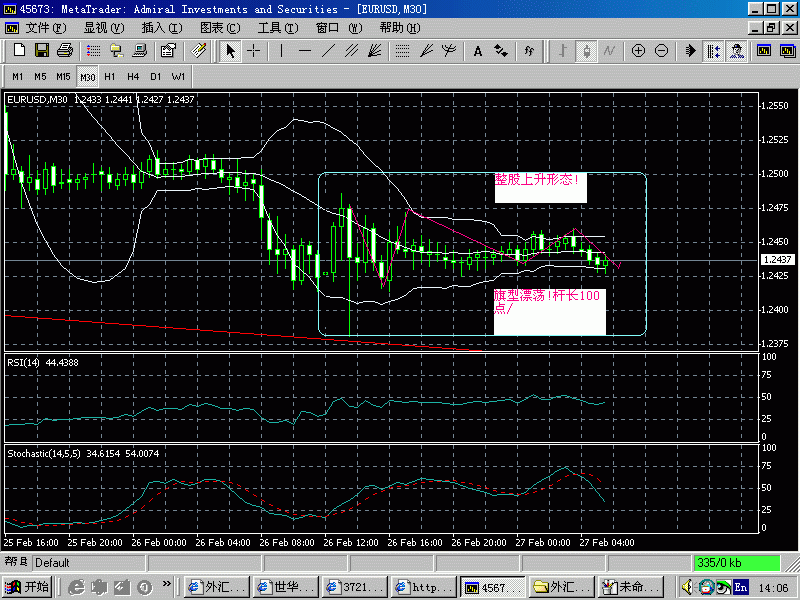
Task: Switch to D1 timeframe
Action: pyautogui.click(x=155, y=77)
